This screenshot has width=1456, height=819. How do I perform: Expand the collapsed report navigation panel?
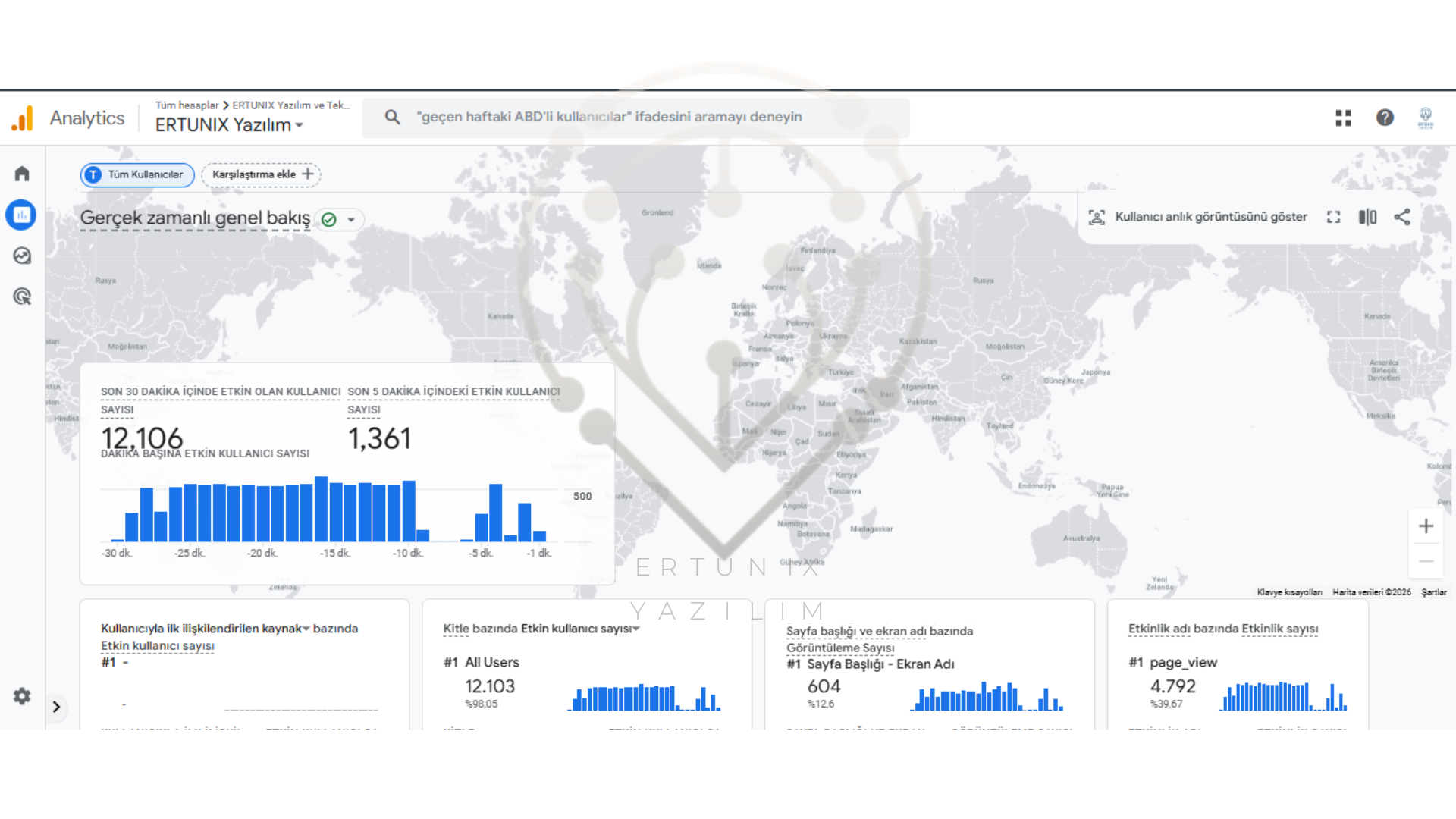[56, 707]
